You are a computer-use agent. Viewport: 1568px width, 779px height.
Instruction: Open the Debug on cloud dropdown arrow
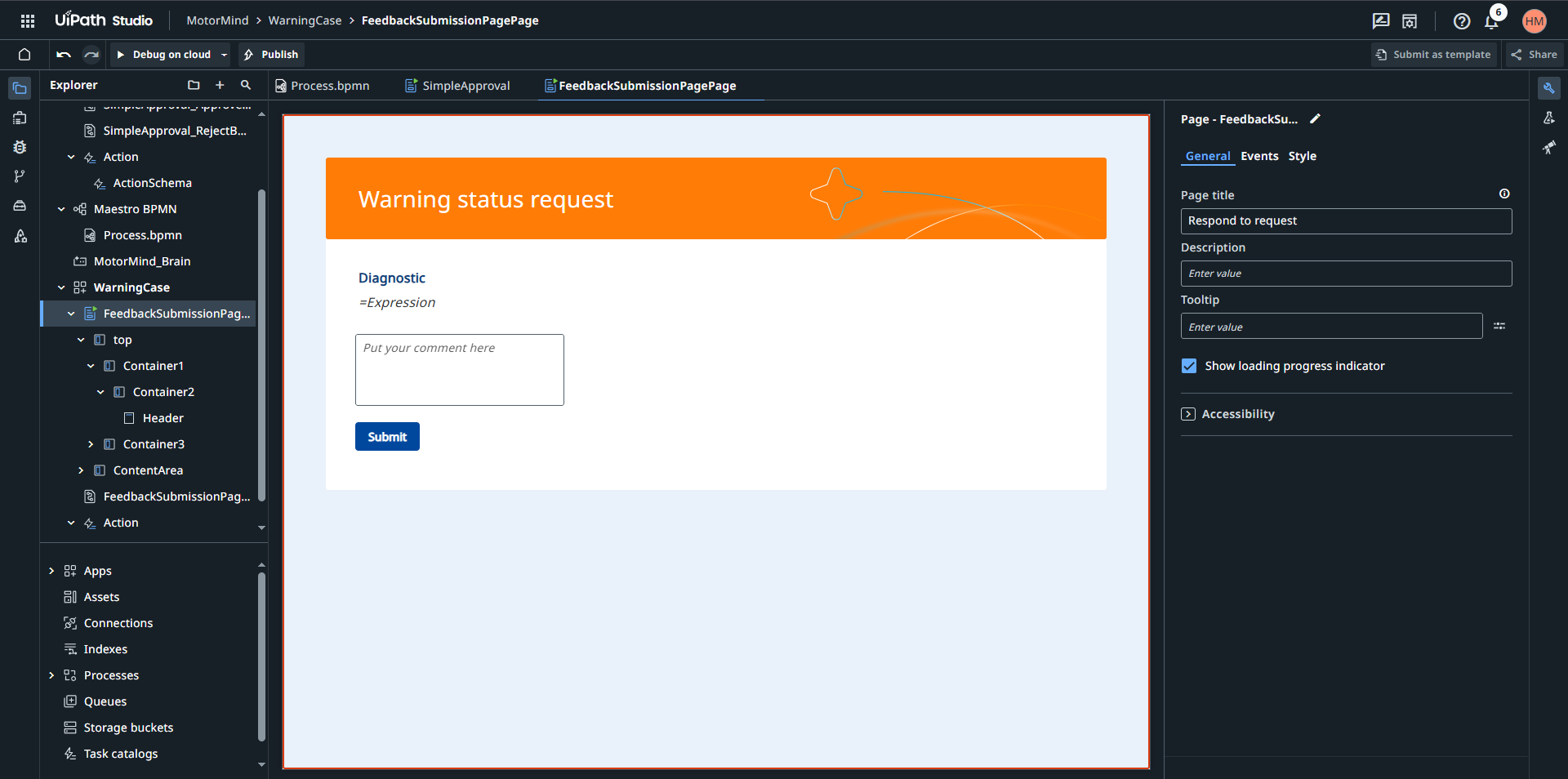pyautogui.click(x=224, y=55)
